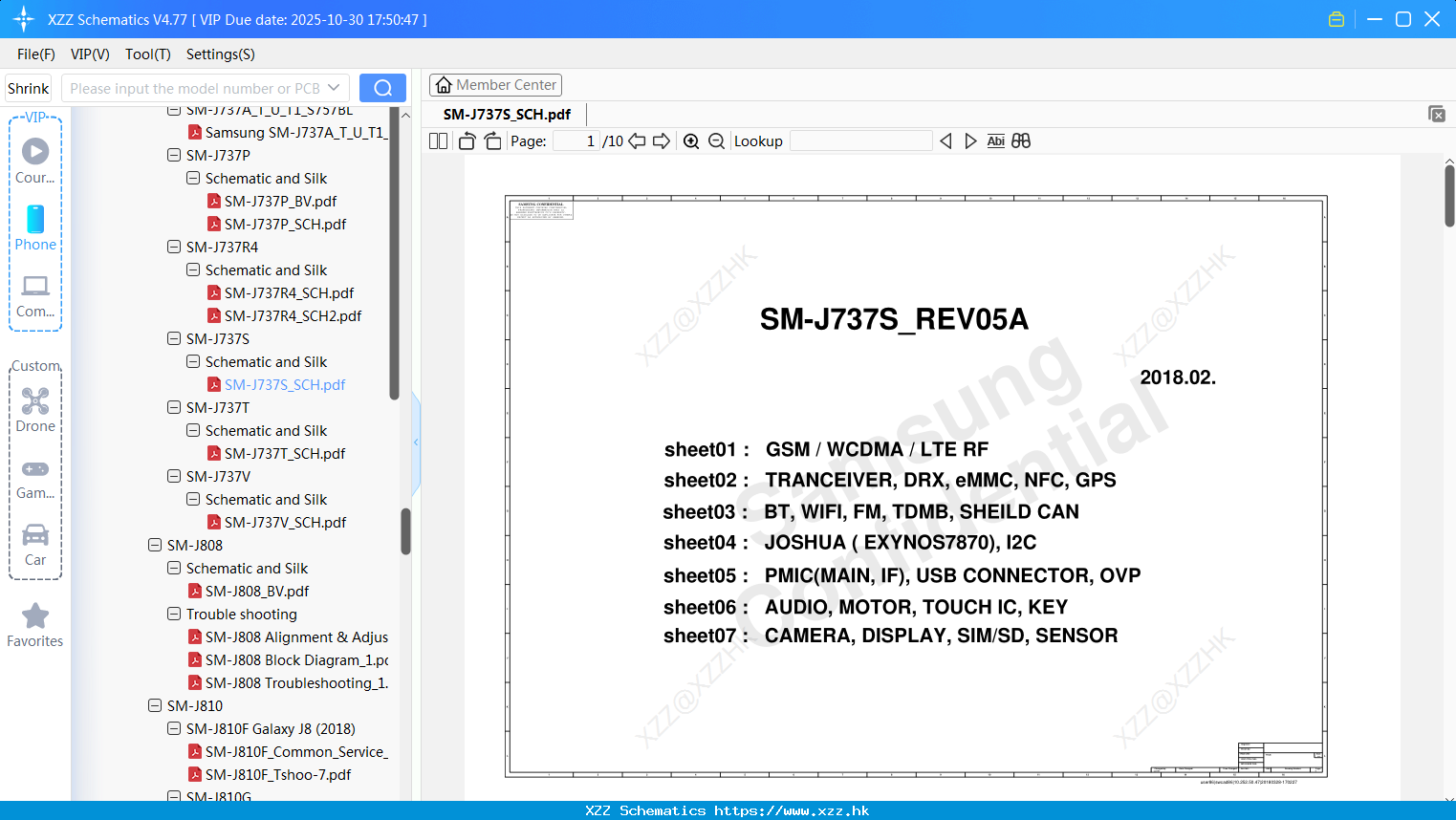Collapse SM-J810F Galaxy J8 (2018) node
Screen dimensions: 1456x820
click(x=174, y=728)
